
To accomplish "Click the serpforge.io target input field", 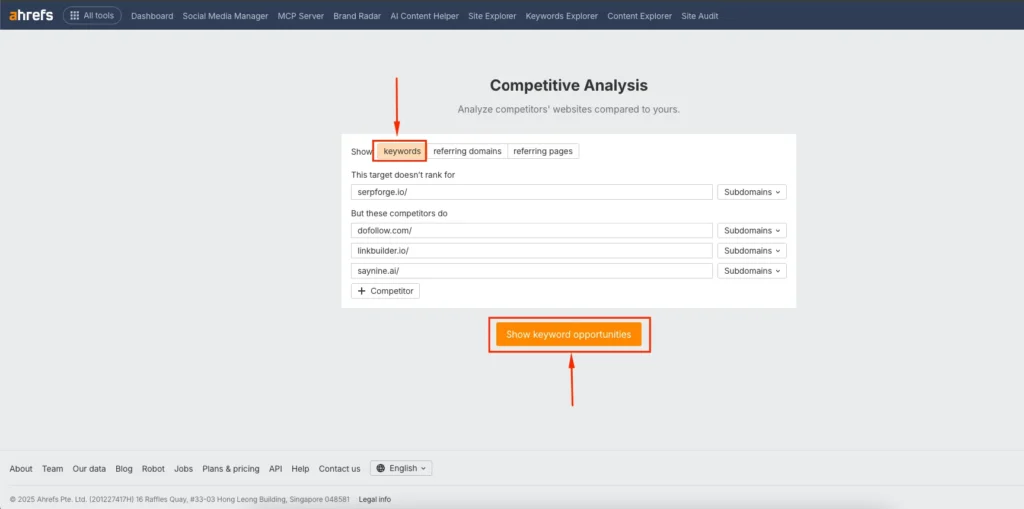I will click(x=532, y=192).
